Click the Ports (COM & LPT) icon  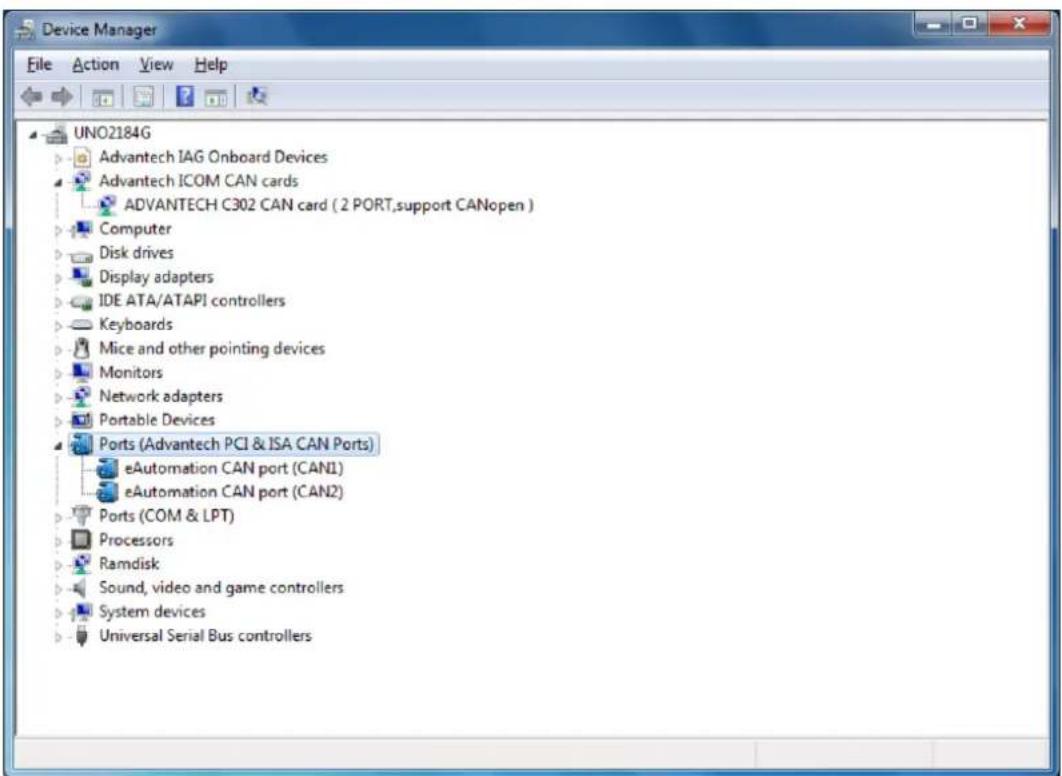pos(81,515)
